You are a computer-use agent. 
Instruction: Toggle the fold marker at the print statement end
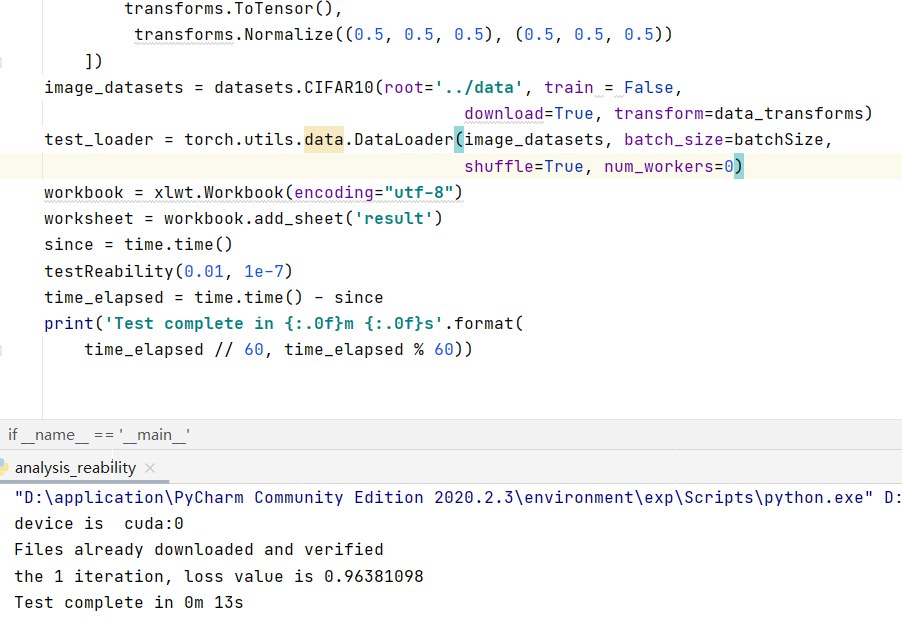click(x=2, y=350)
